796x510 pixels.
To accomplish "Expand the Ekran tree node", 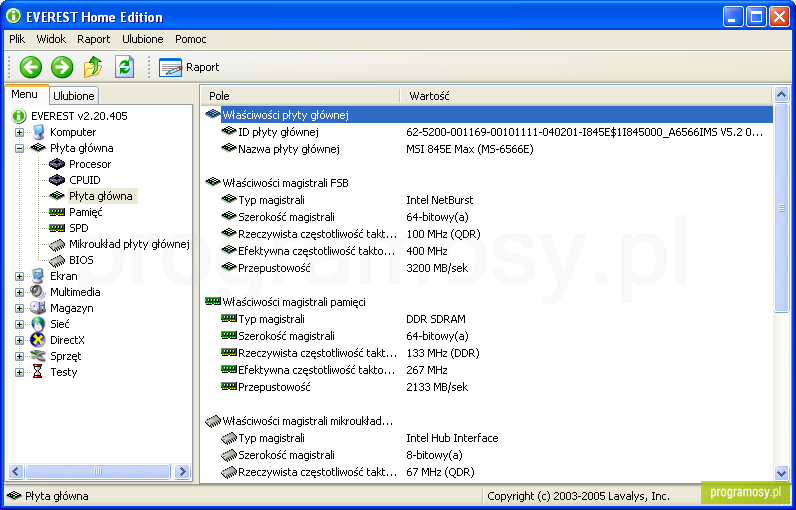I will click(19, 277).
